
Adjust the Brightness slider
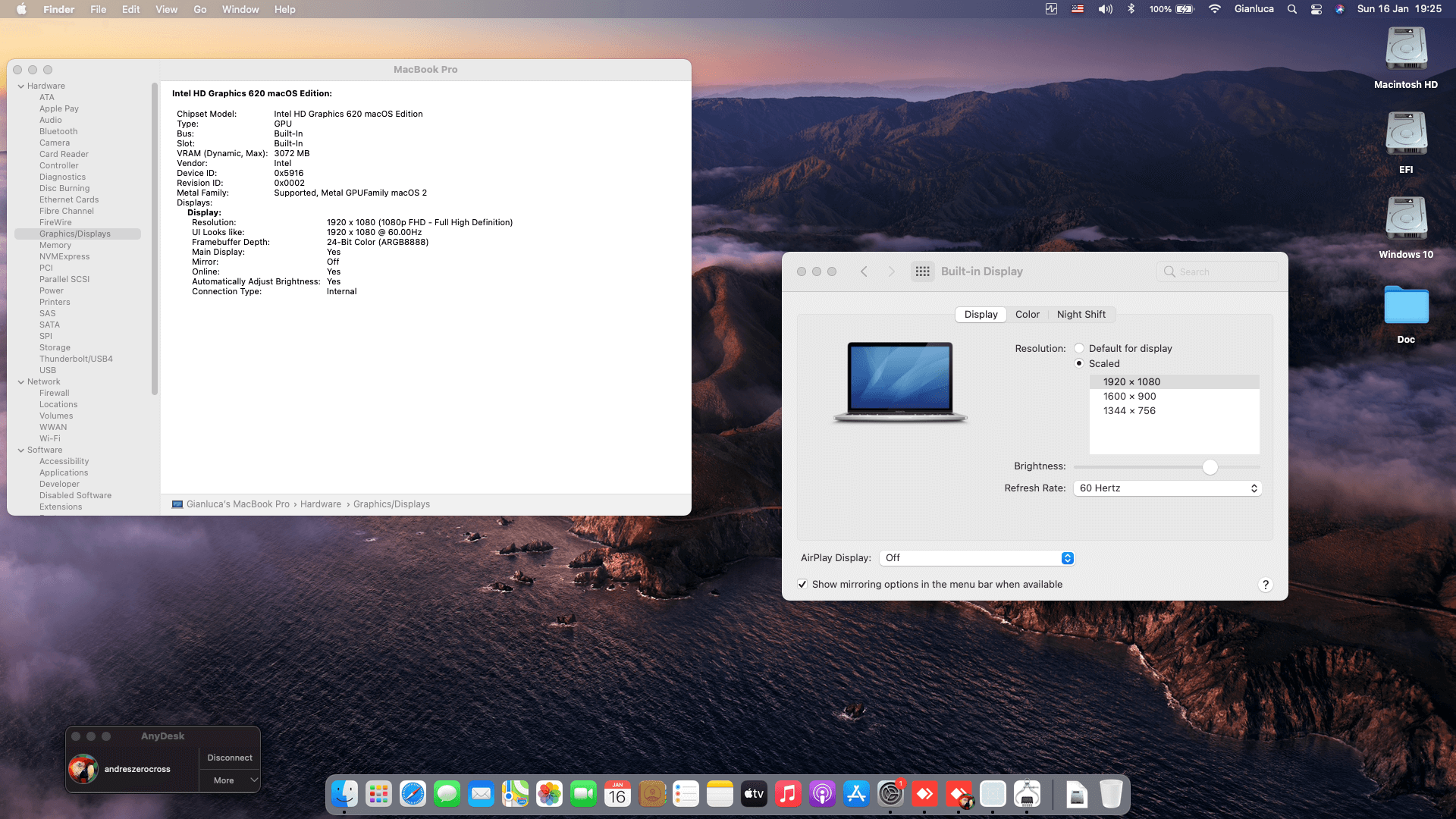click(x=1210, y=466)
